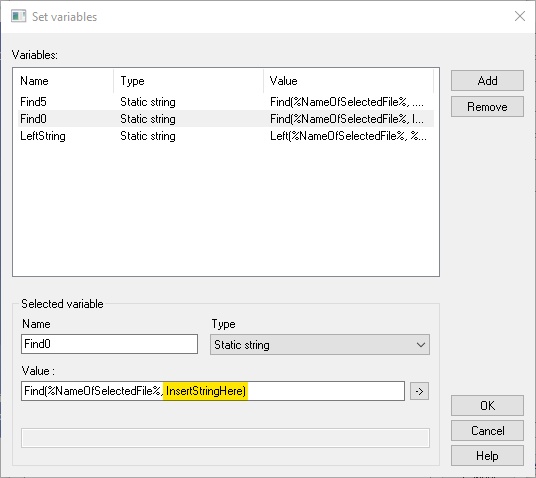
Task: Click the Name field containing Find0
Action: pyautogui.click(x=109, y=344)
